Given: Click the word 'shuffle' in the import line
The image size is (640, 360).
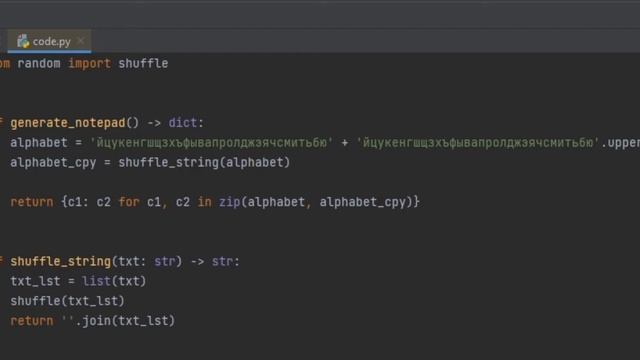Looking at the screenshot, I should point(143,64).
